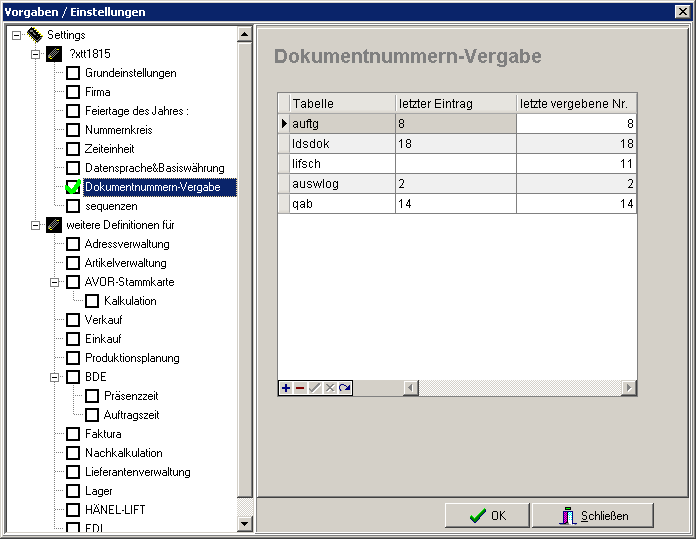Collapse the BDE tree branch
Screen dimensions: 696x539
[55, 377]
